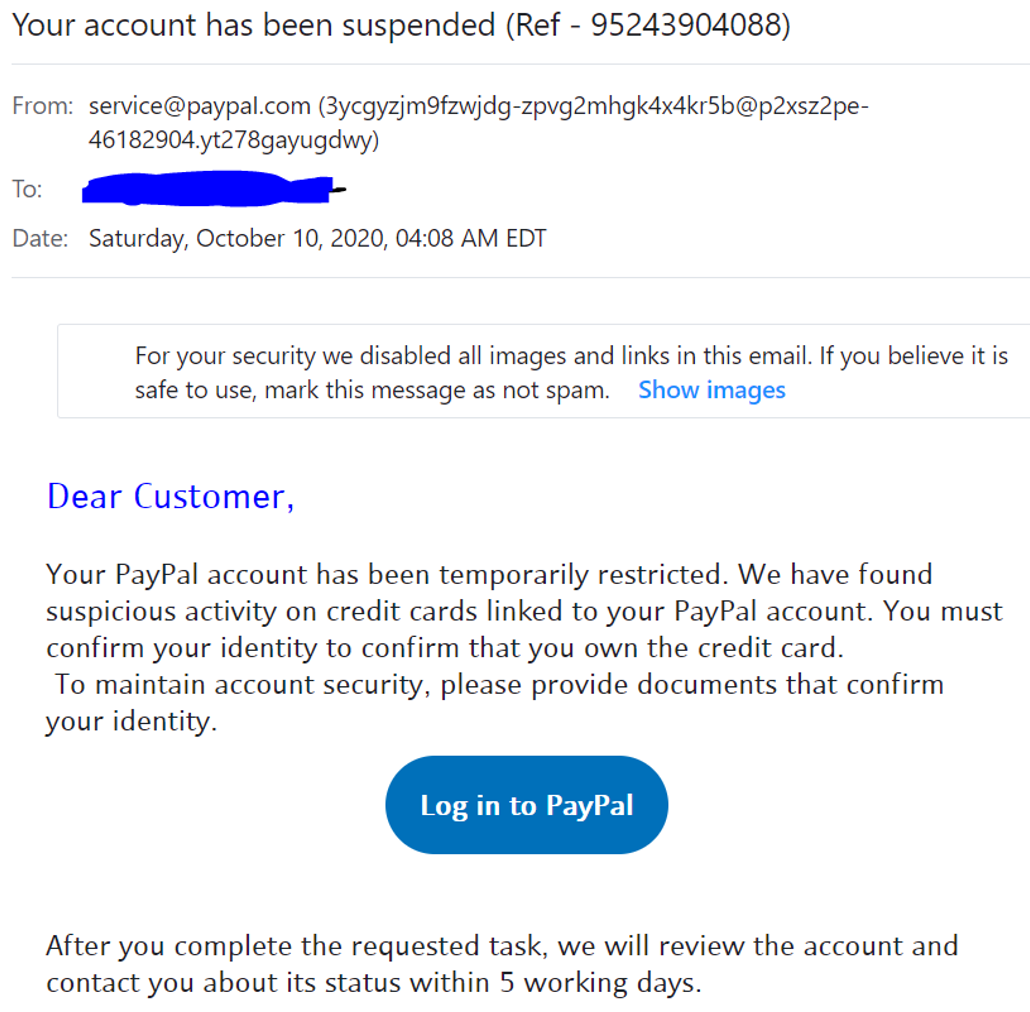
Task: Click the blue Log in to PayPal button
Action: (x=526, y=805)
